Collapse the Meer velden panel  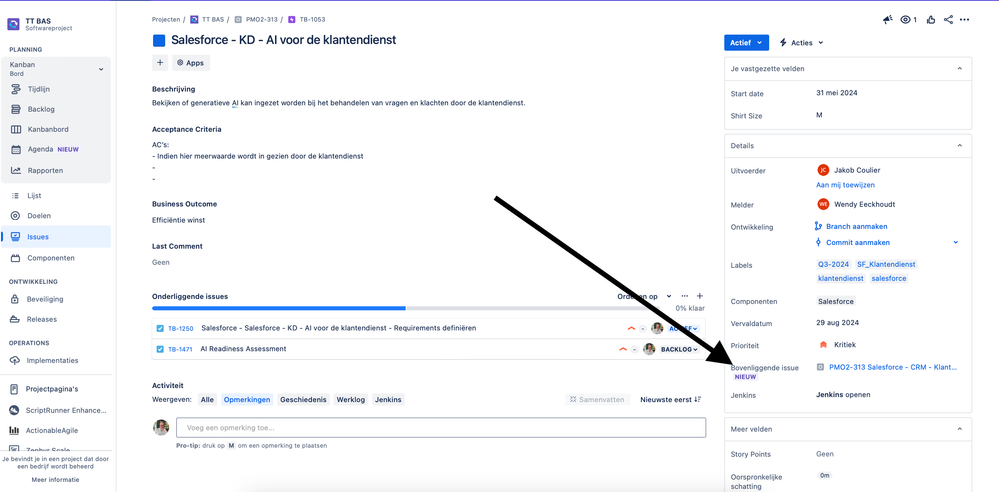959,429
